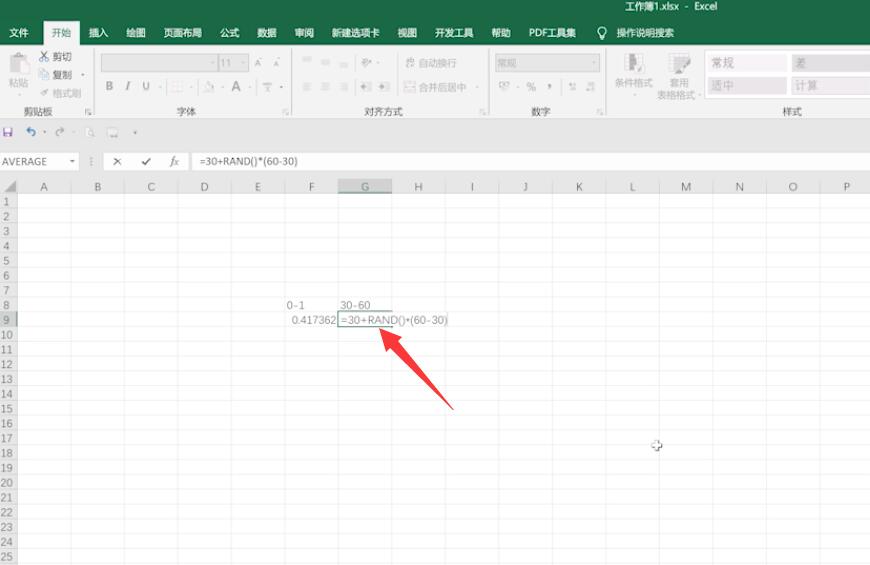Click the percent style icon

532,87
